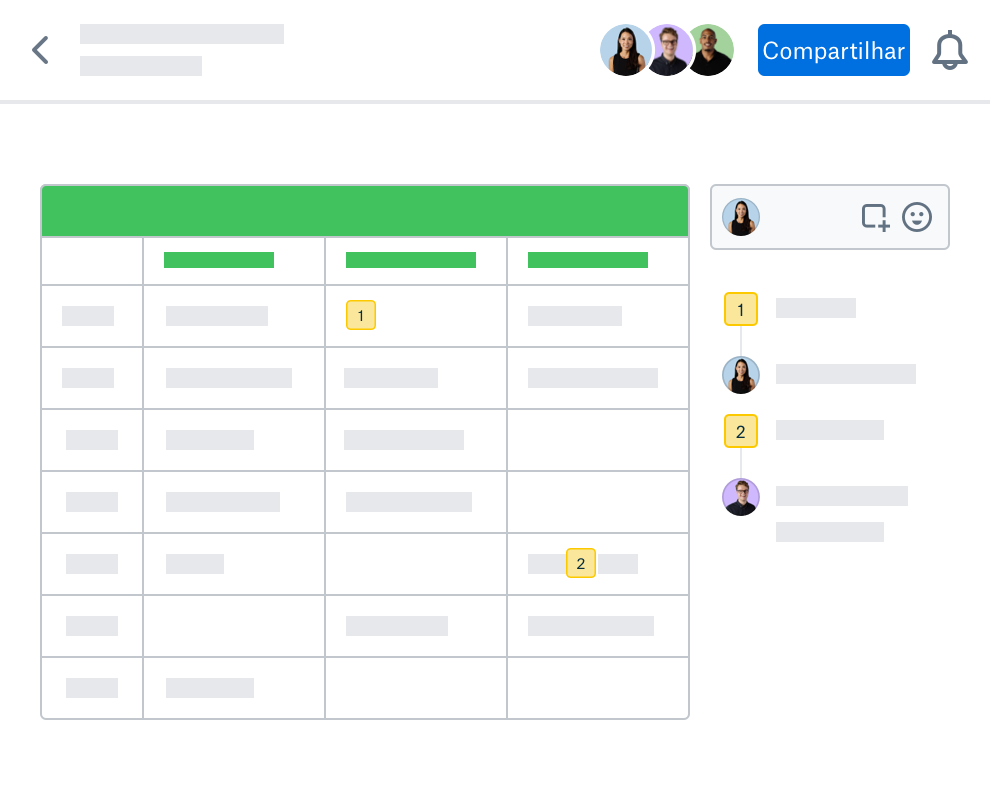Open comment thread 1 in sidebar

click(741, 309)
